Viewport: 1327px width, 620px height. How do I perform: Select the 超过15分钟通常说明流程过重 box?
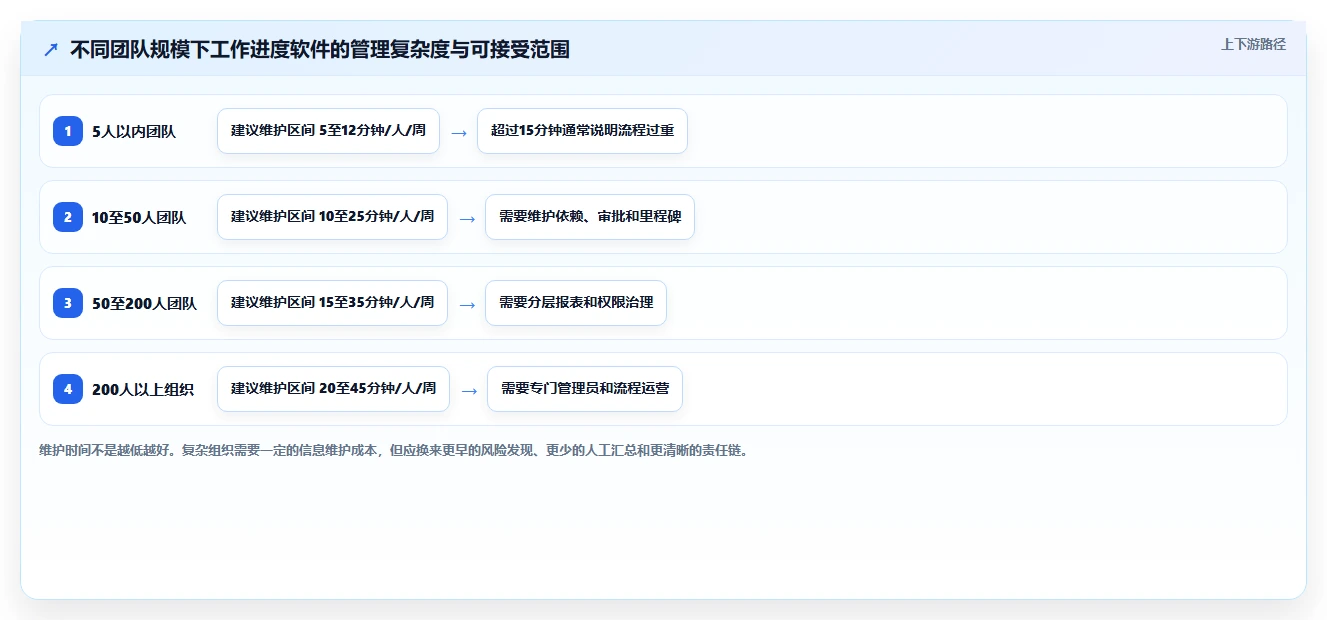(582, 131)
